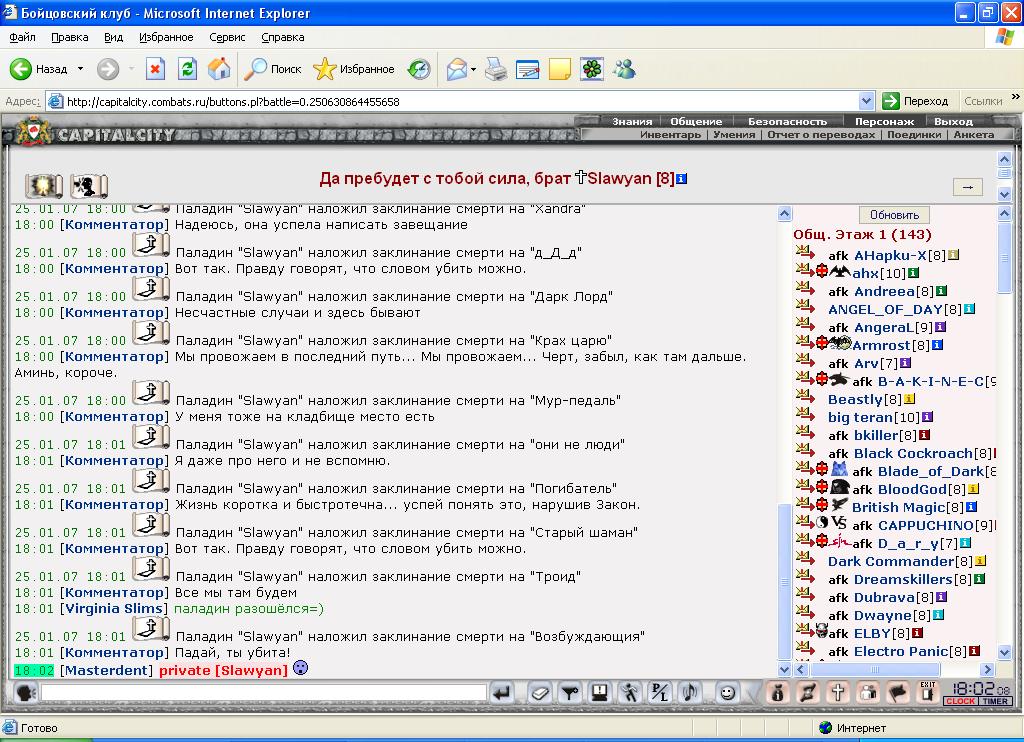This screenshot has height=742, width=1024.
Task: Click the paladin cross icon in bottom bar
Action: [x=838, y=692]
